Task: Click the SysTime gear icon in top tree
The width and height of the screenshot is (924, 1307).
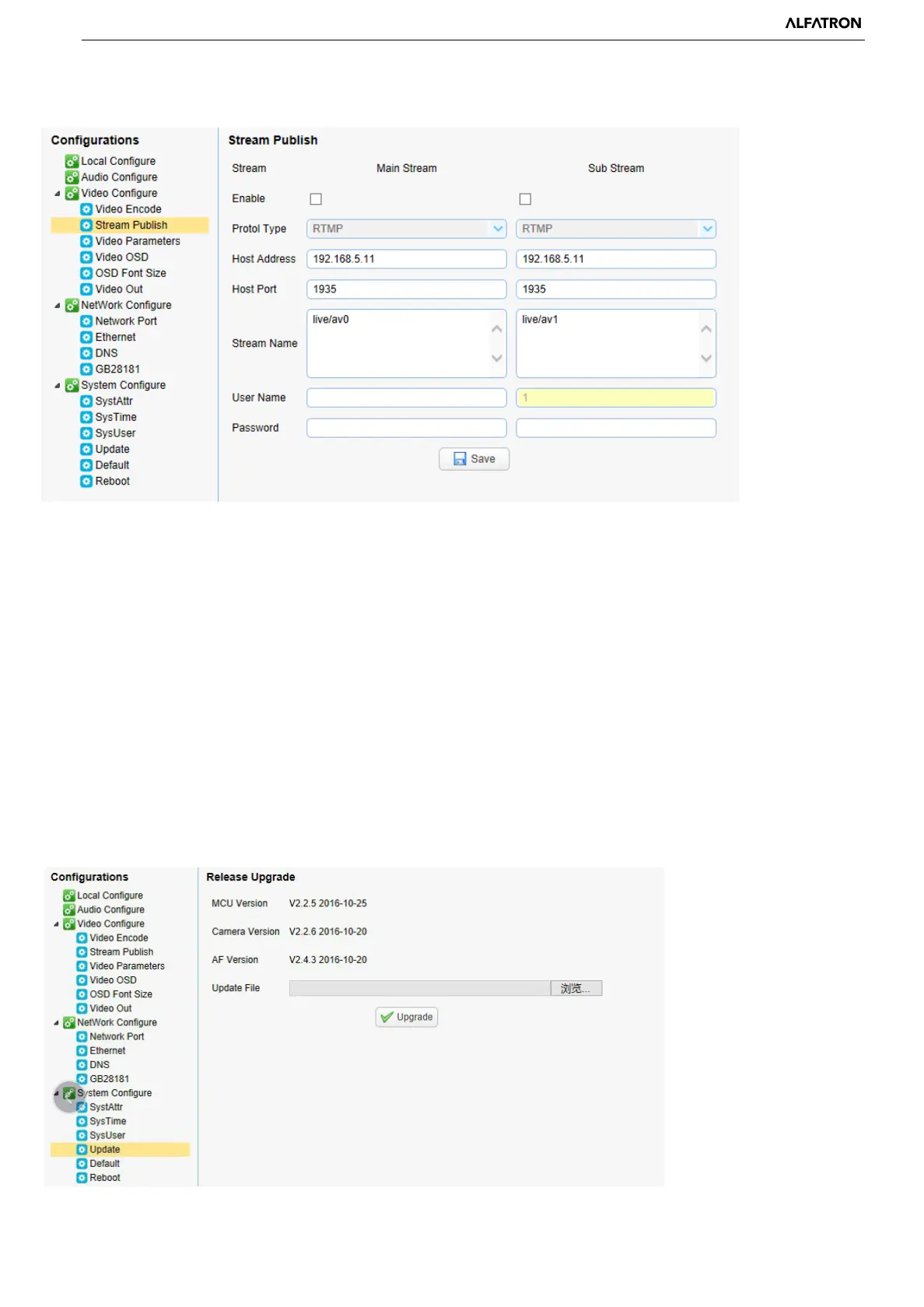Action: [86, 418]
